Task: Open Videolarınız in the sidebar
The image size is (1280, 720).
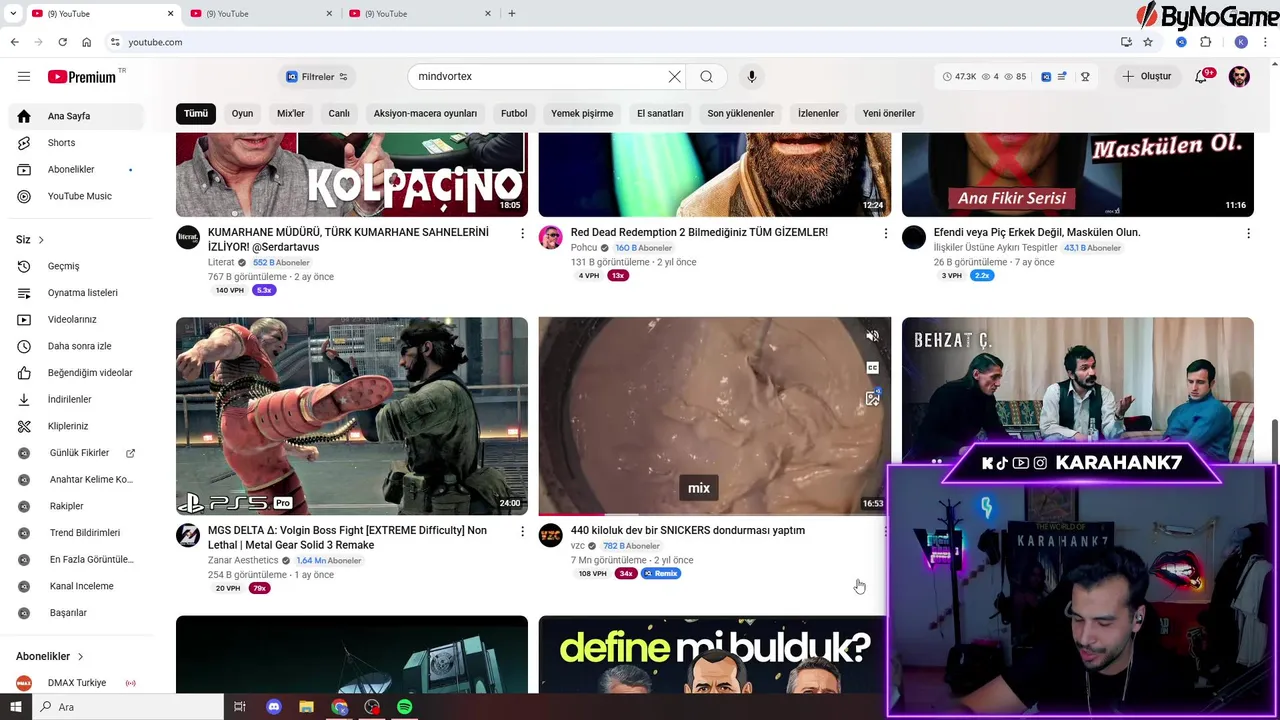Action: (x=76, y=319)
